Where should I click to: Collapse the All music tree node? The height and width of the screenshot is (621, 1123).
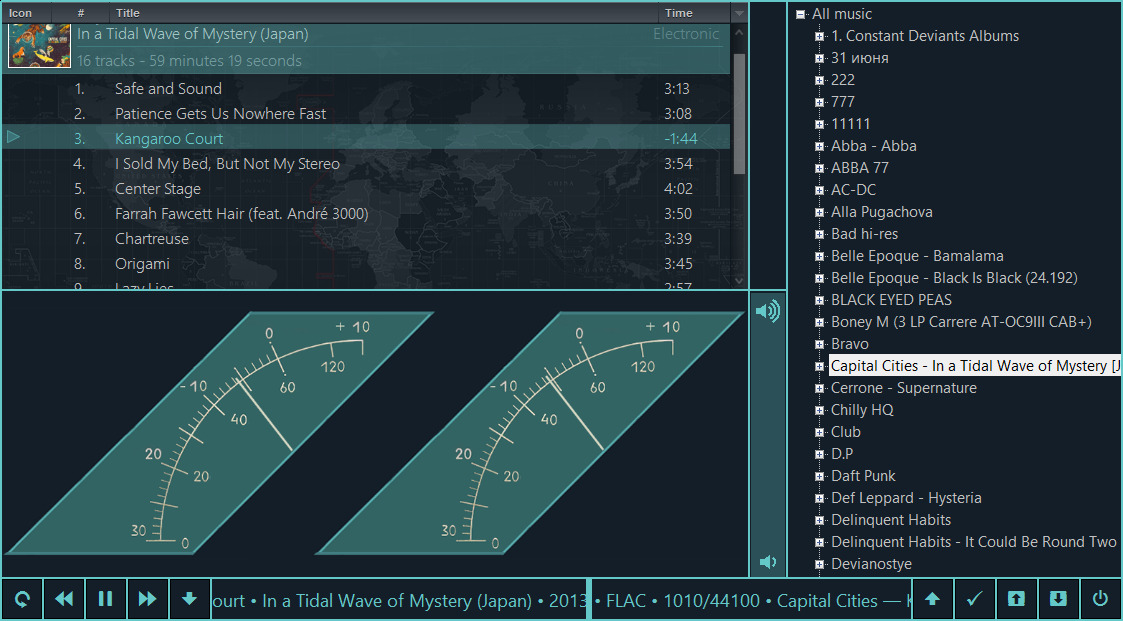pyautogui.click(x=800, y=14)
